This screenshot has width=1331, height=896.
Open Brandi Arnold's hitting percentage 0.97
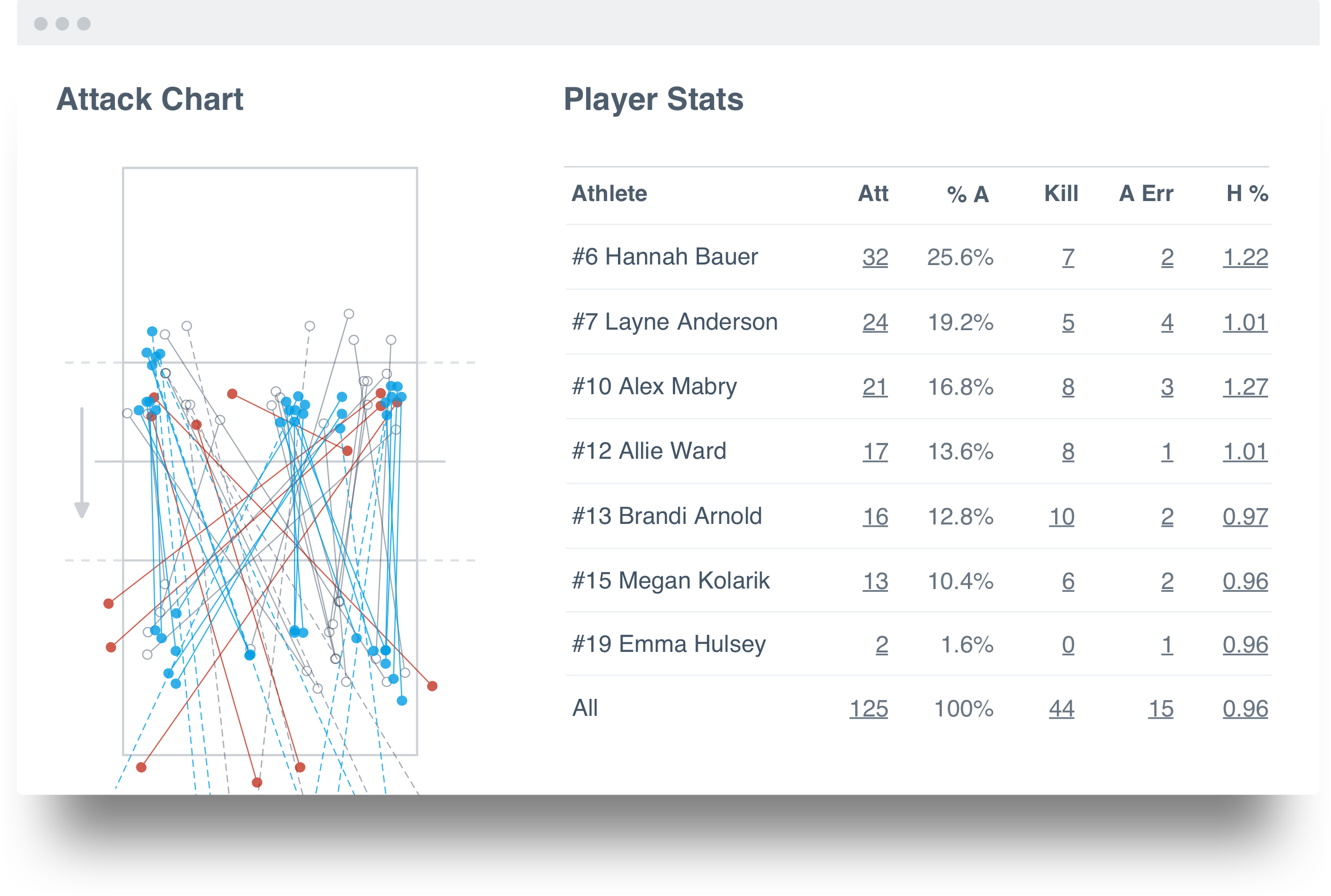point(1246,516)
